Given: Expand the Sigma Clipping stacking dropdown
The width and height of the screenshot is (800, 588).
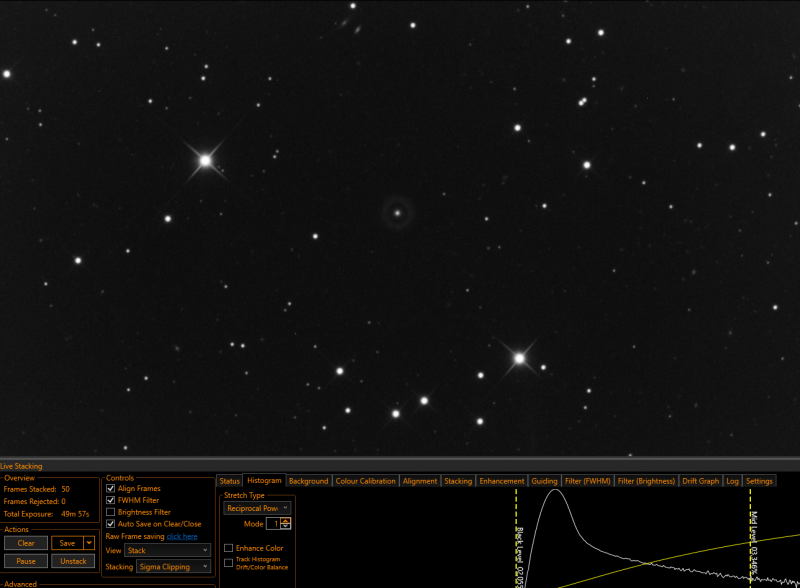Looking at the screenshot, I should tap(173, 567).
